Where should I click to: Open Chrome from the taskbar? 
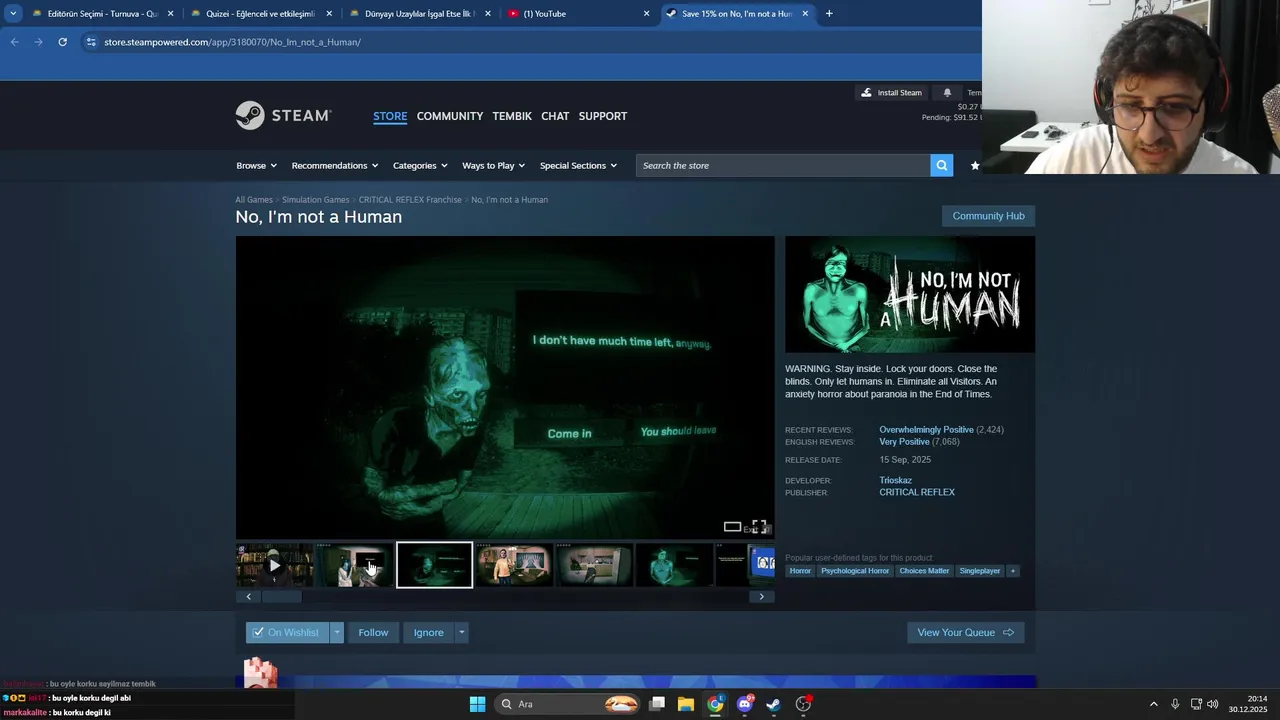click(x=715, y=704)
